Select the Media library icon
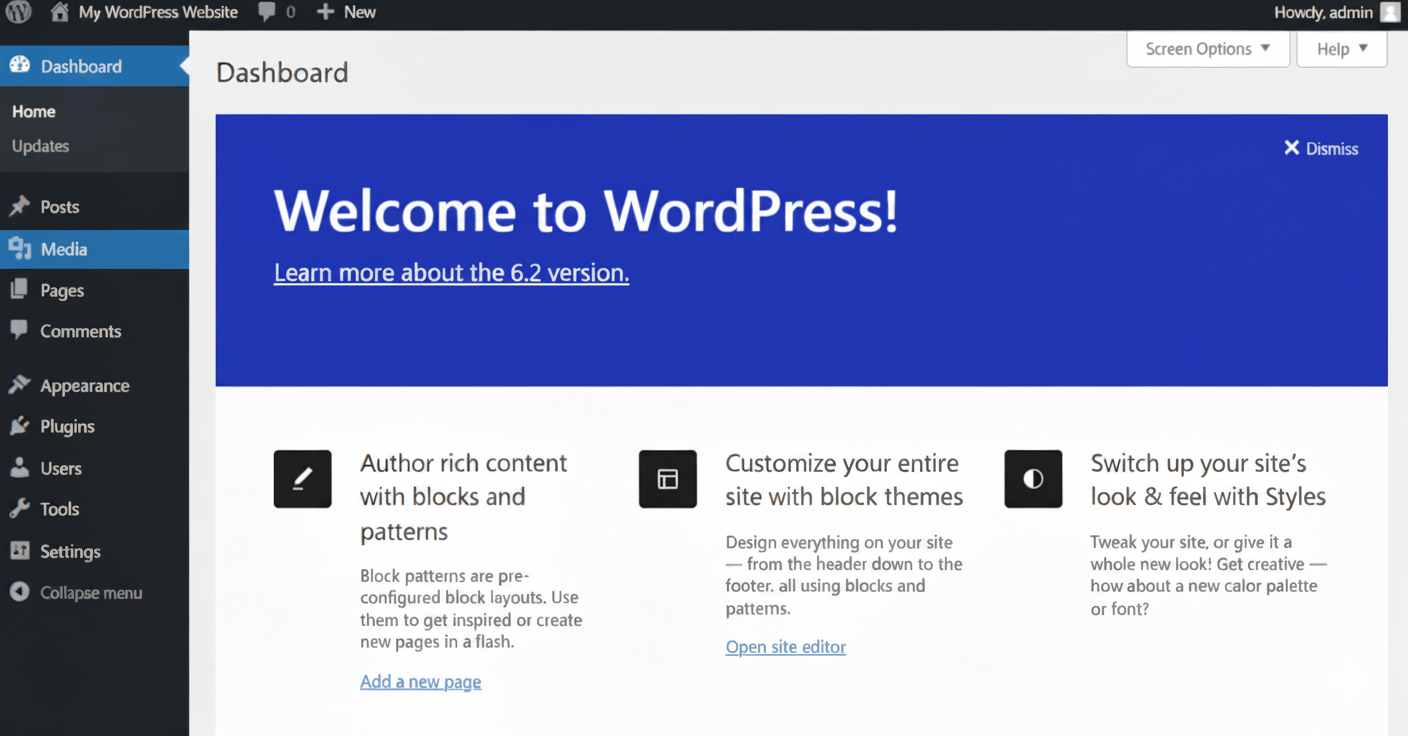 pyautogui.click(x=22, y=249)
